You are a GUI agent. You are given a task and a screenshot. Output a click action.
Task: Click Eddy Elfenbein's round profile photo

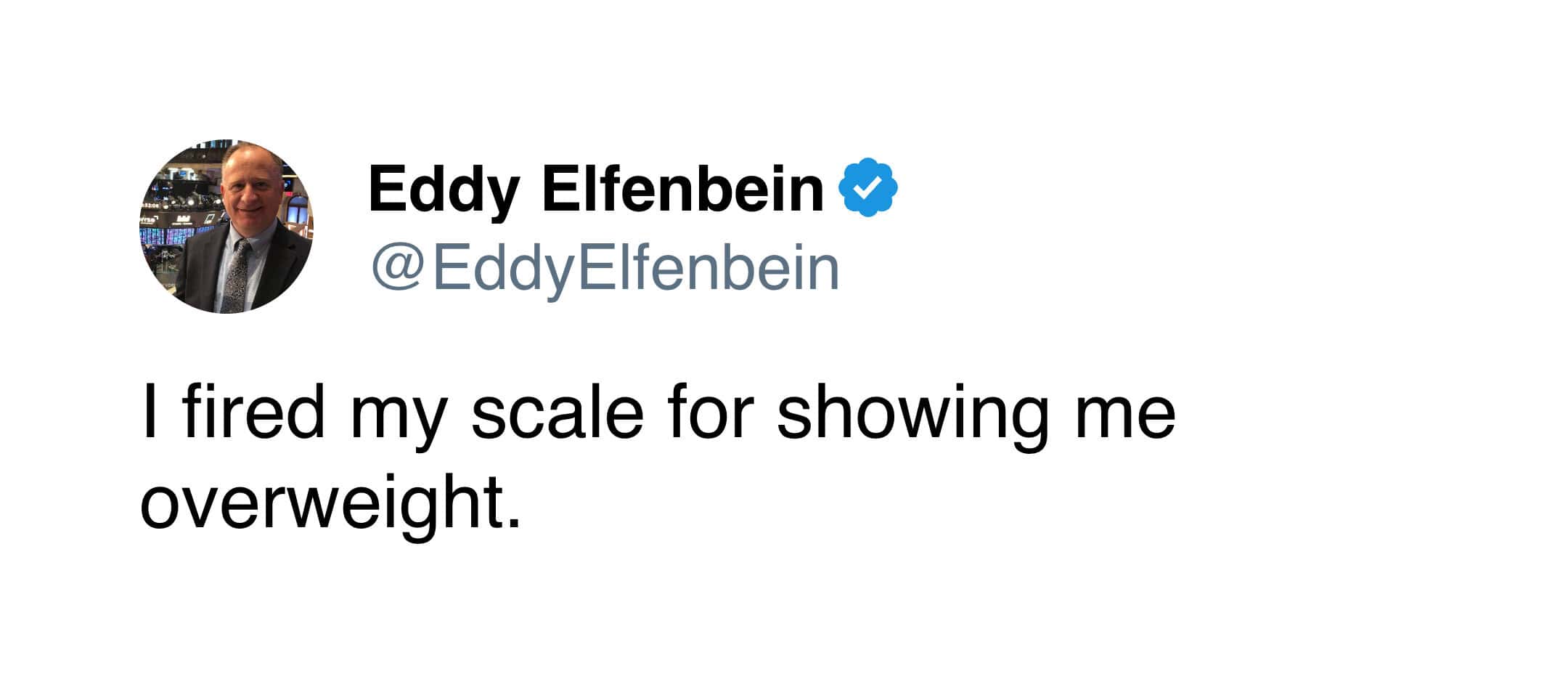[226, 227]
